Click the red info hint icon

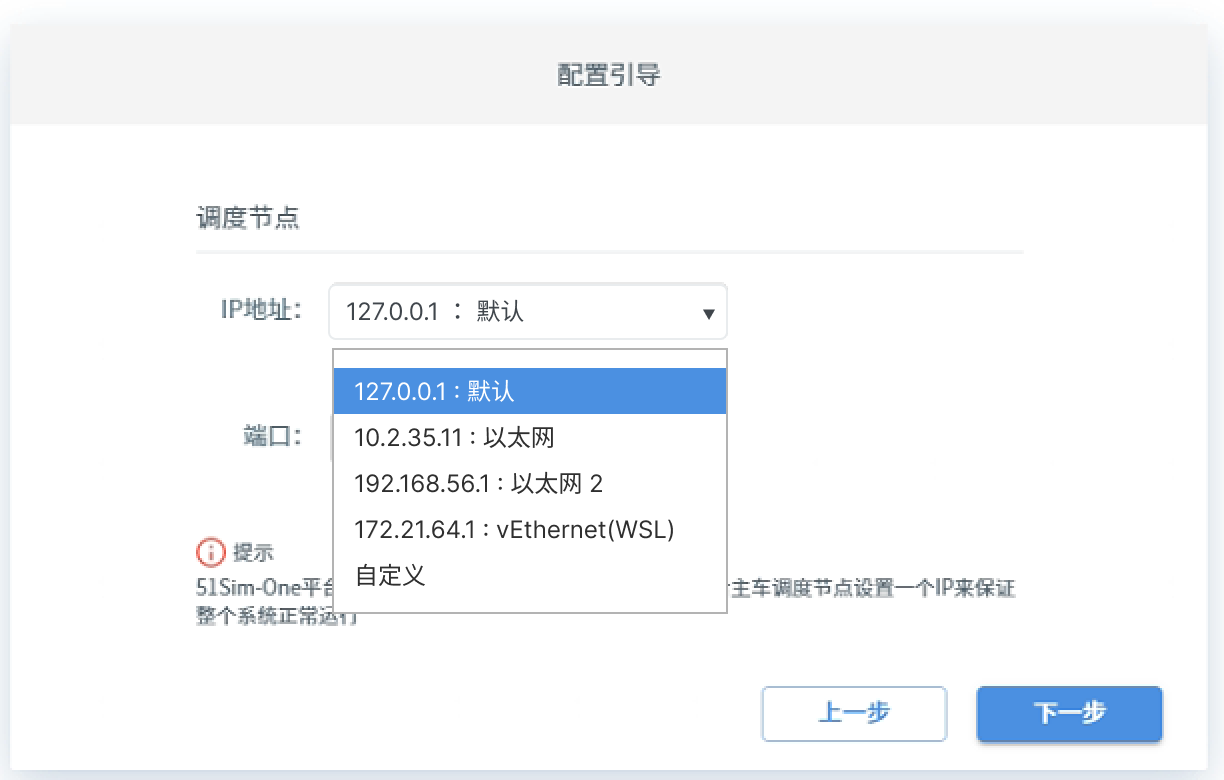coord(211,552)
